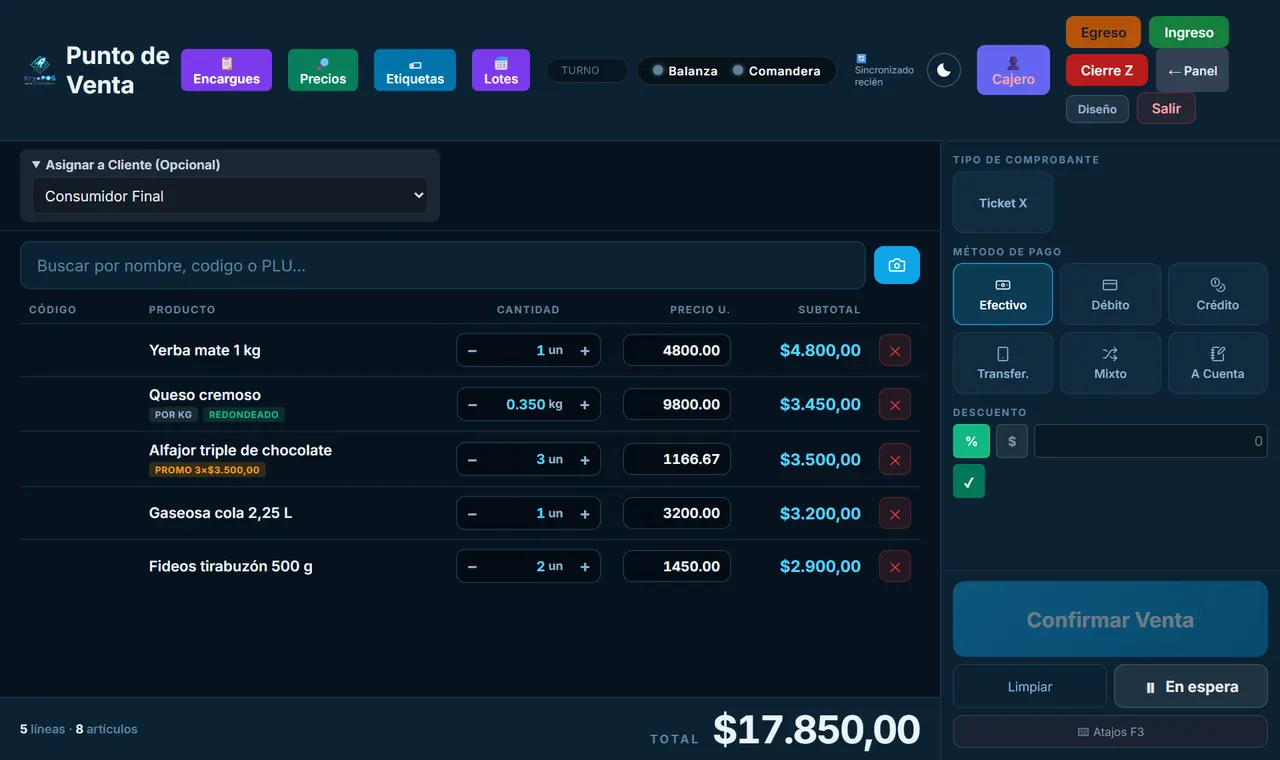Select Ticket X receipt type
Screen dimensions: 1280x760
[x=1003, y=202]
